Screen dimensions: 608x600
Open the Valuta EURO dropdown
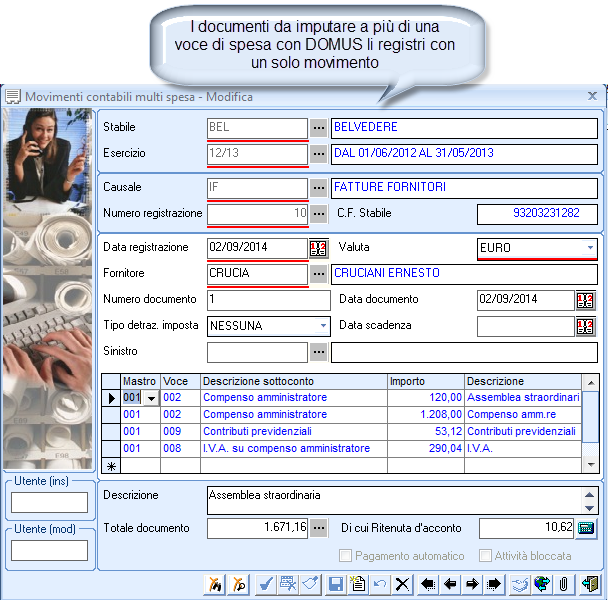coord(590,247)
